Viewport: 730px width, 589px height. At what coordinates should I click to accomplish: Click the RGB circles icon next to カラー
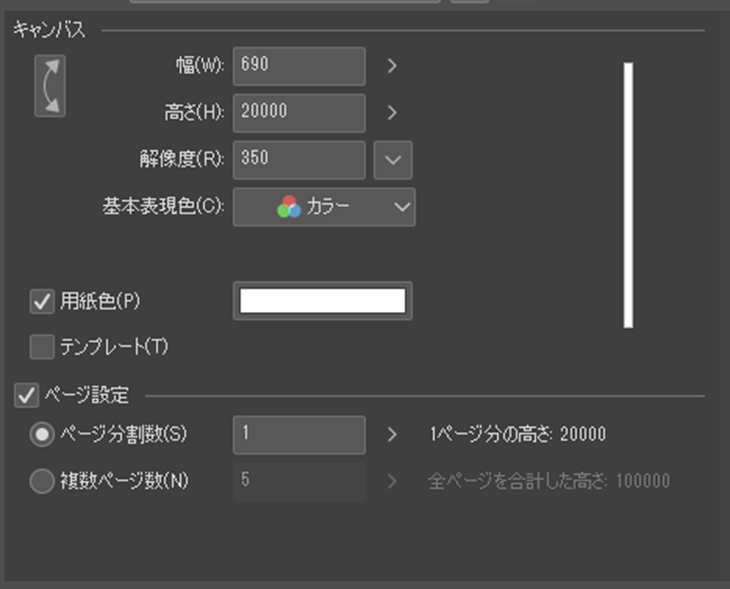(289, 207)
